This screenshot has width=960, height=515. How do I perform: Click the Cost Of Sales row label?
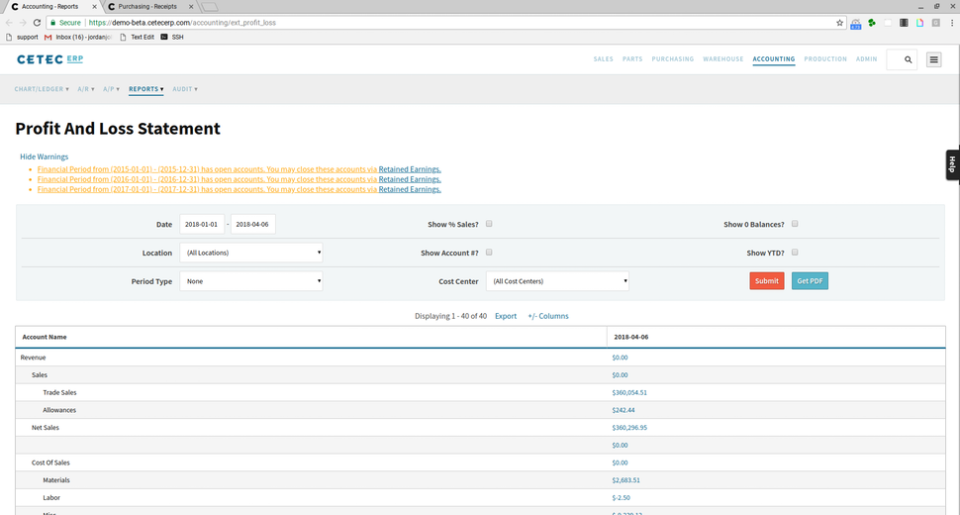(x=51, y=463)
